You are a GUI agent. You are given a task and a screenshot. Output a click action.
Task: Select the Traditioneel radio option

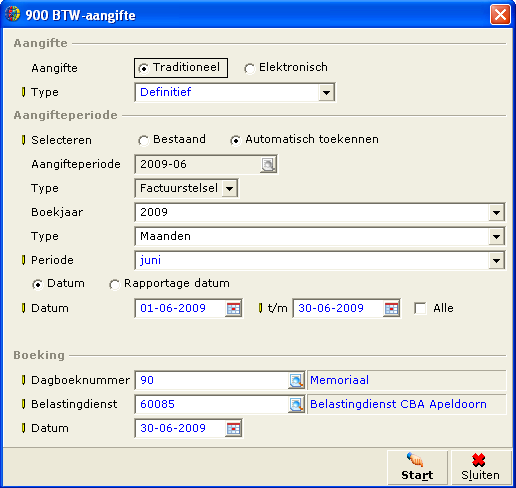[143, 69]
